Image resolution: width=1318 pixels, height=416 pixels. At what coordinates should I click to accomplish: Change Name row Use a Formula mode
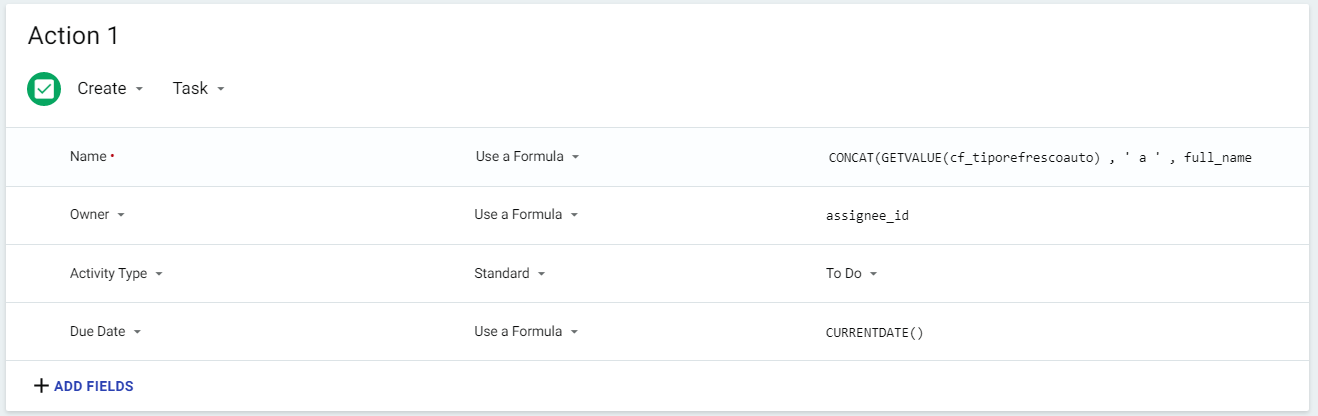[x=528, y=157]
